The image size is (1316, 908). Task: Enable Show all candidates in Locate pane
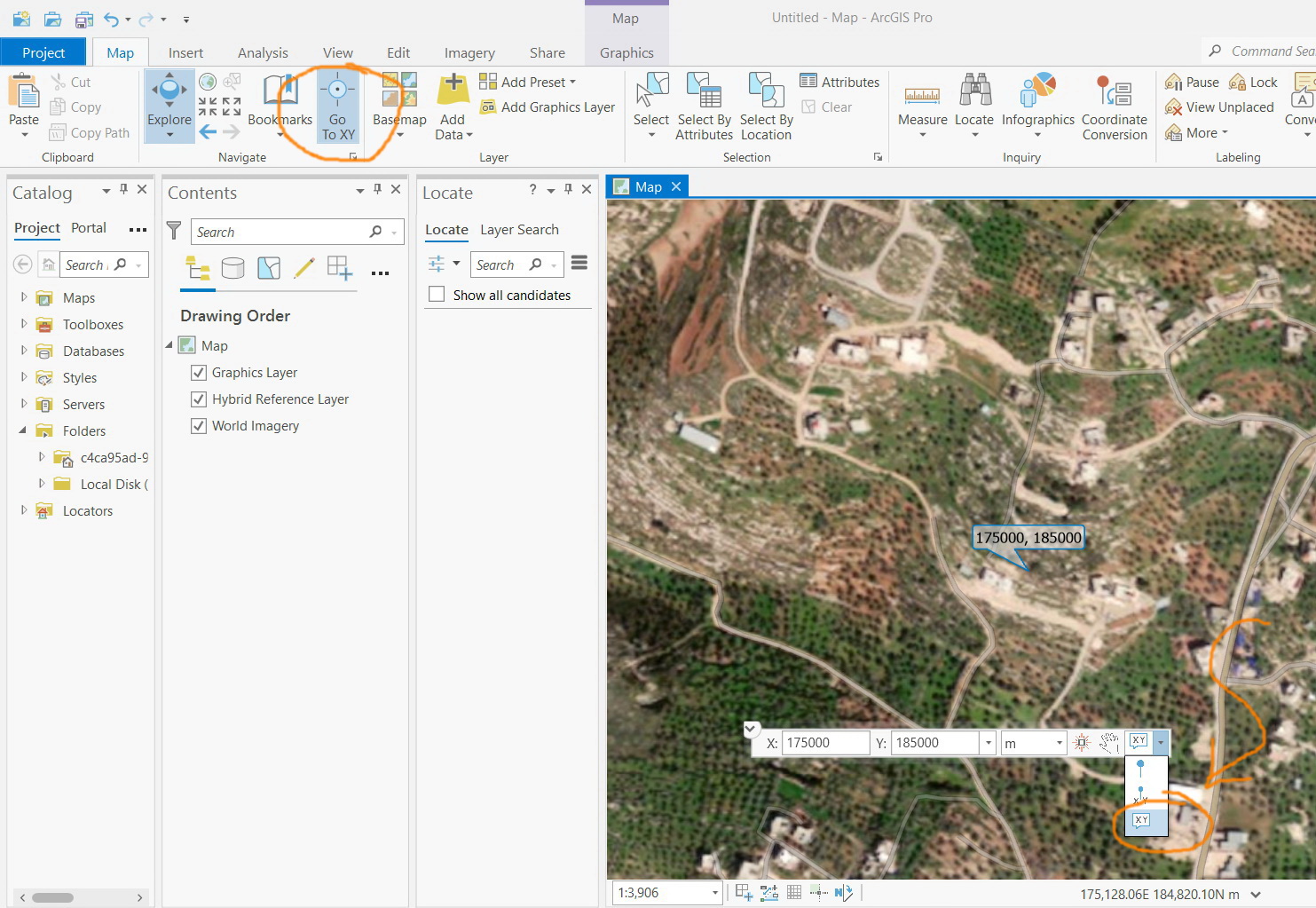point(436,294)
